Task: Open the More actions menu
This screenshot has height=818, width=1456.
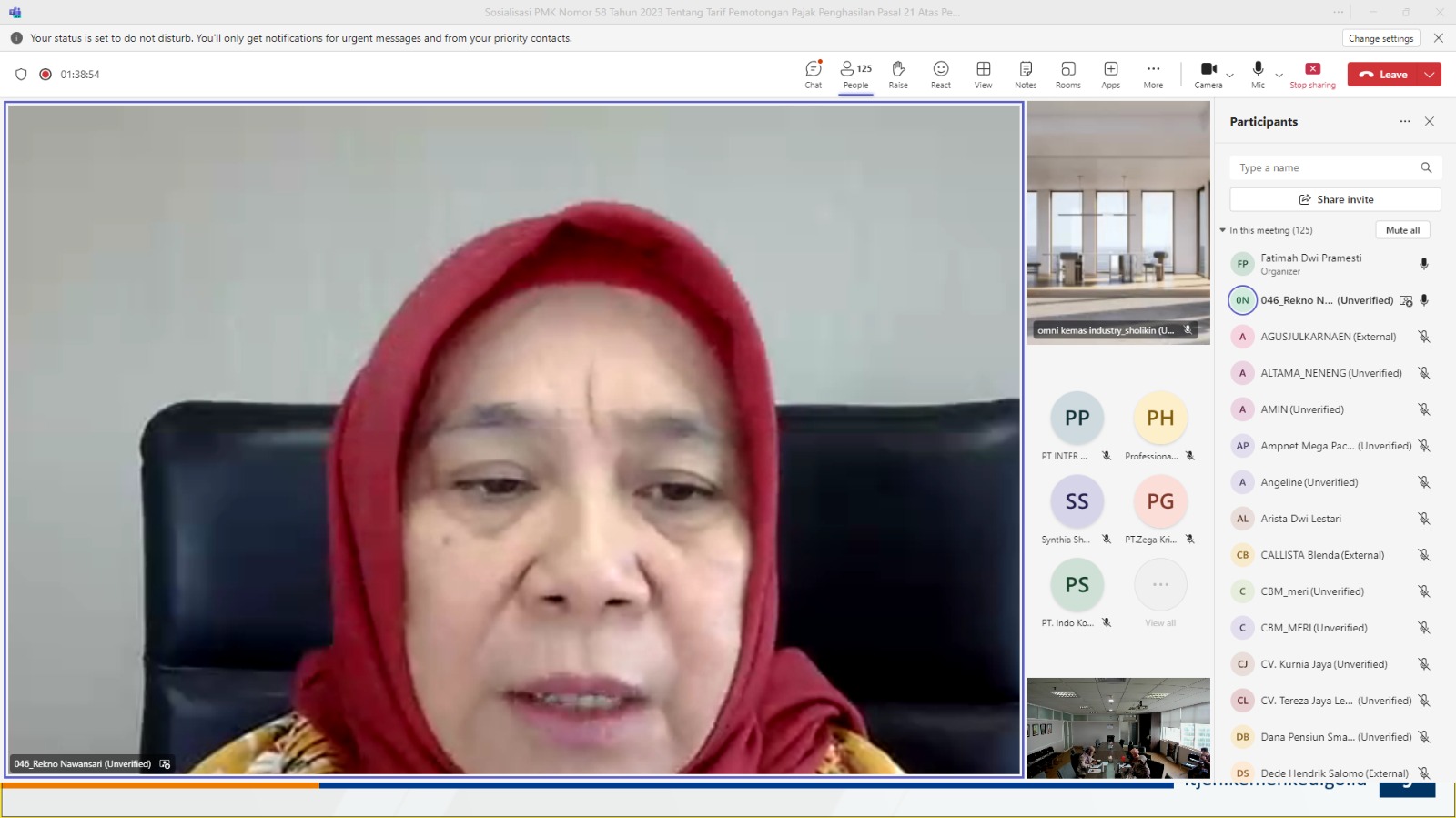Action: point(1153,75)
